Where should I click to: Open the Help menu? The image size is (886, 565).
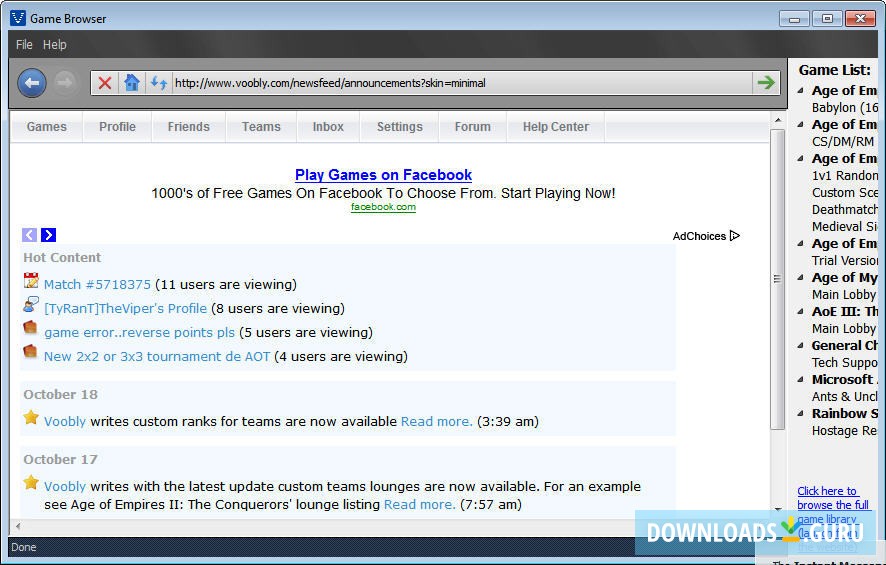[55, 45]
